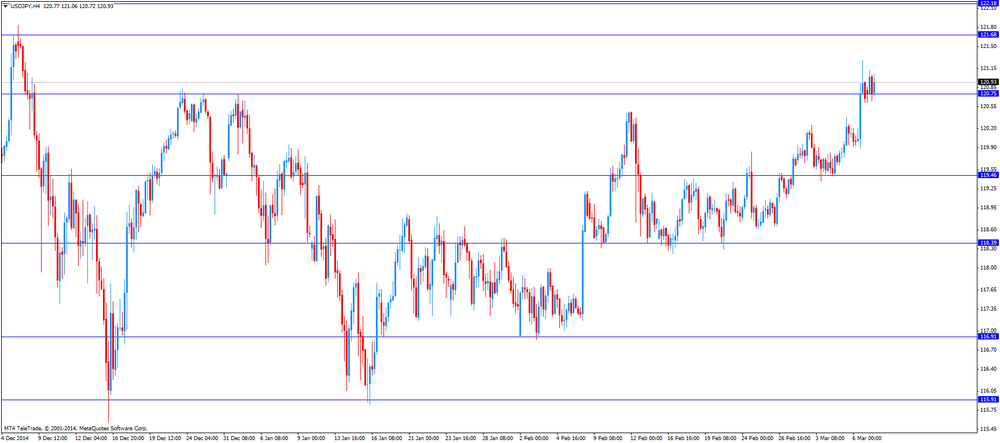Viewport: 1000px width, 443px height.
Task: Click the 118.00 price axis value
Action: (x=989, y=268)
